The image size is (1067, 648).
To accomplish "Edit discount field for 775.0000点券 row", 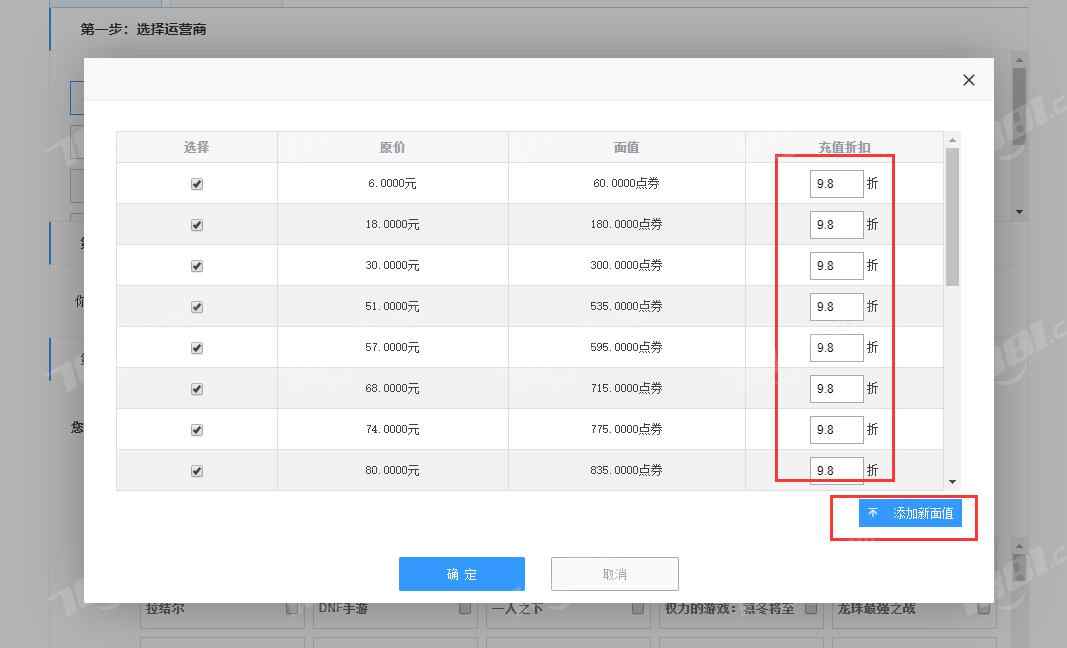I will point(836,430).
